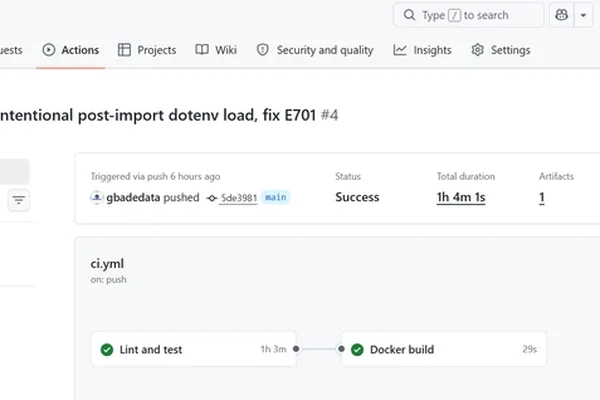The width and height of the screenshot is (600, 400).
Task: Click the Security shield icon
Action: 262,50
